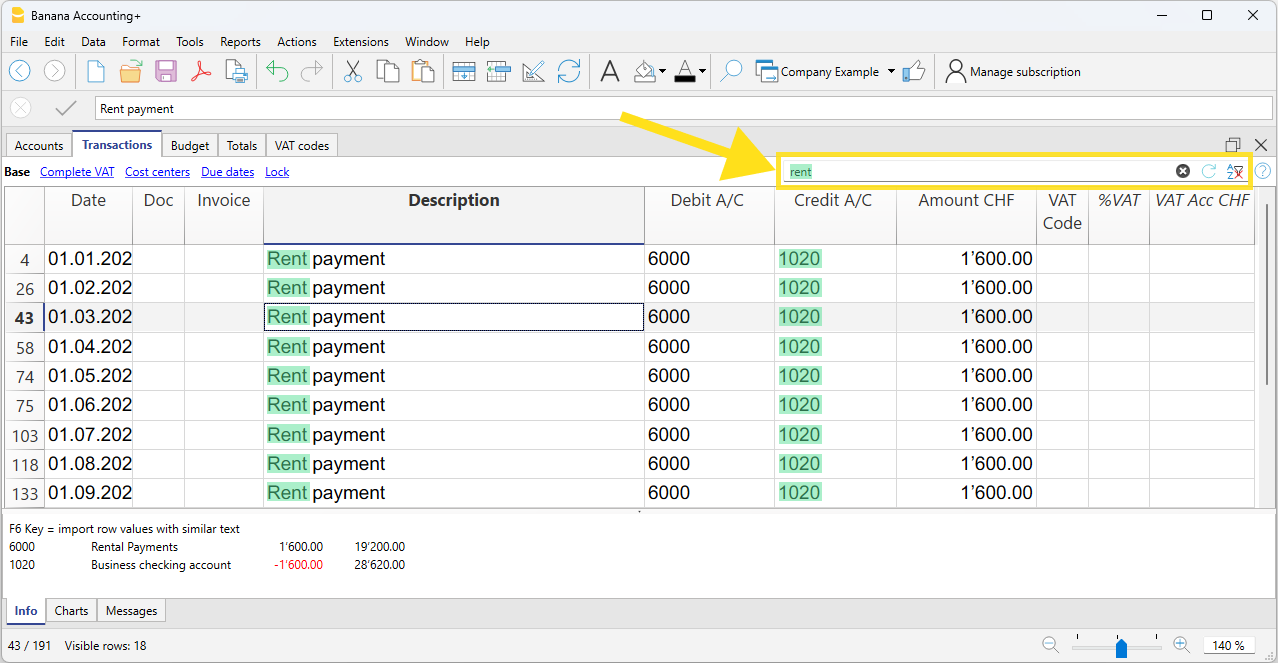Switch to the VAT codes tab

(x=301, y=146)
